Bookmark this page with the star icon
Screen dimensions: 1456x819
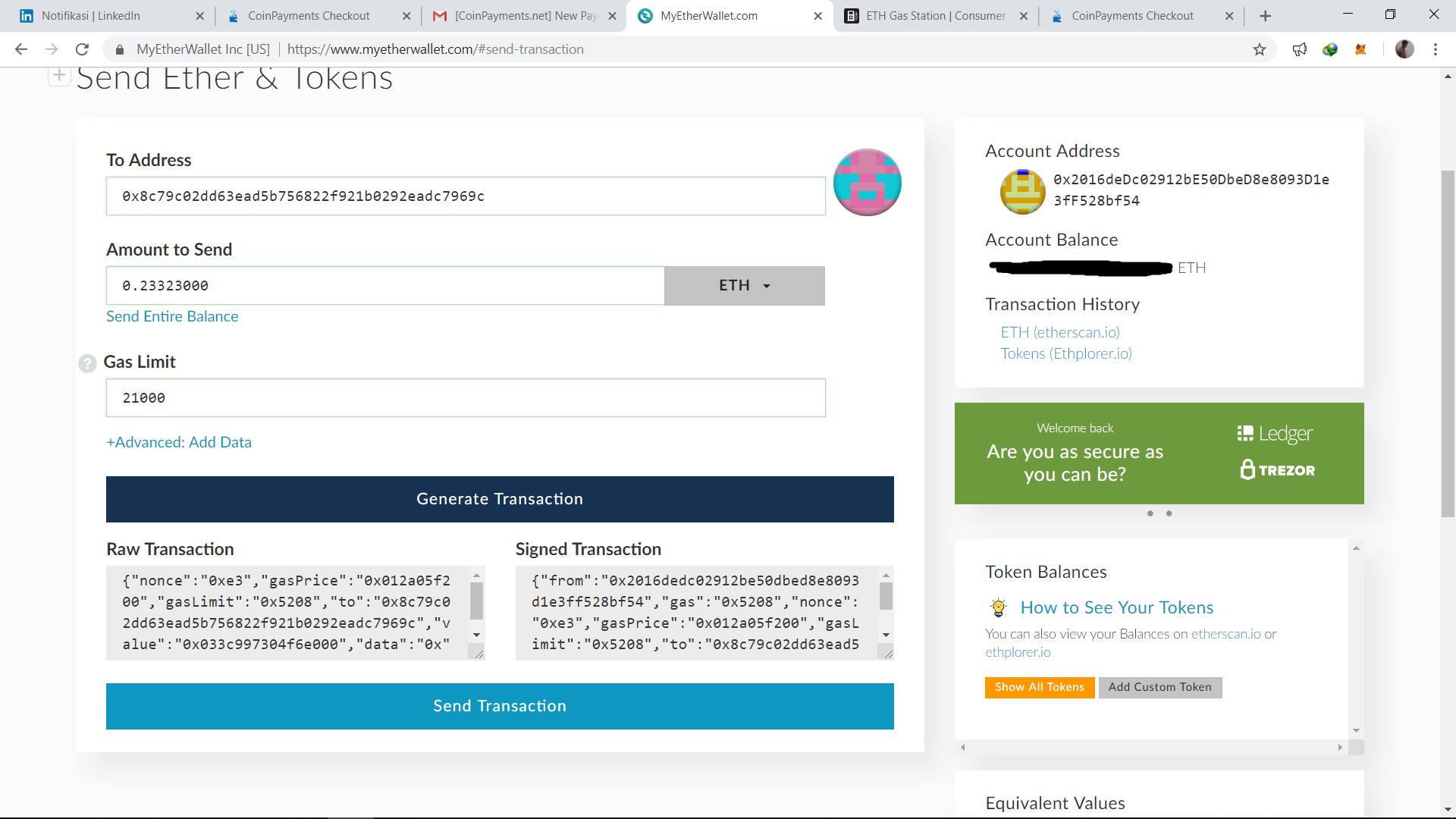pyautogui.click(x=1259, y=49)
